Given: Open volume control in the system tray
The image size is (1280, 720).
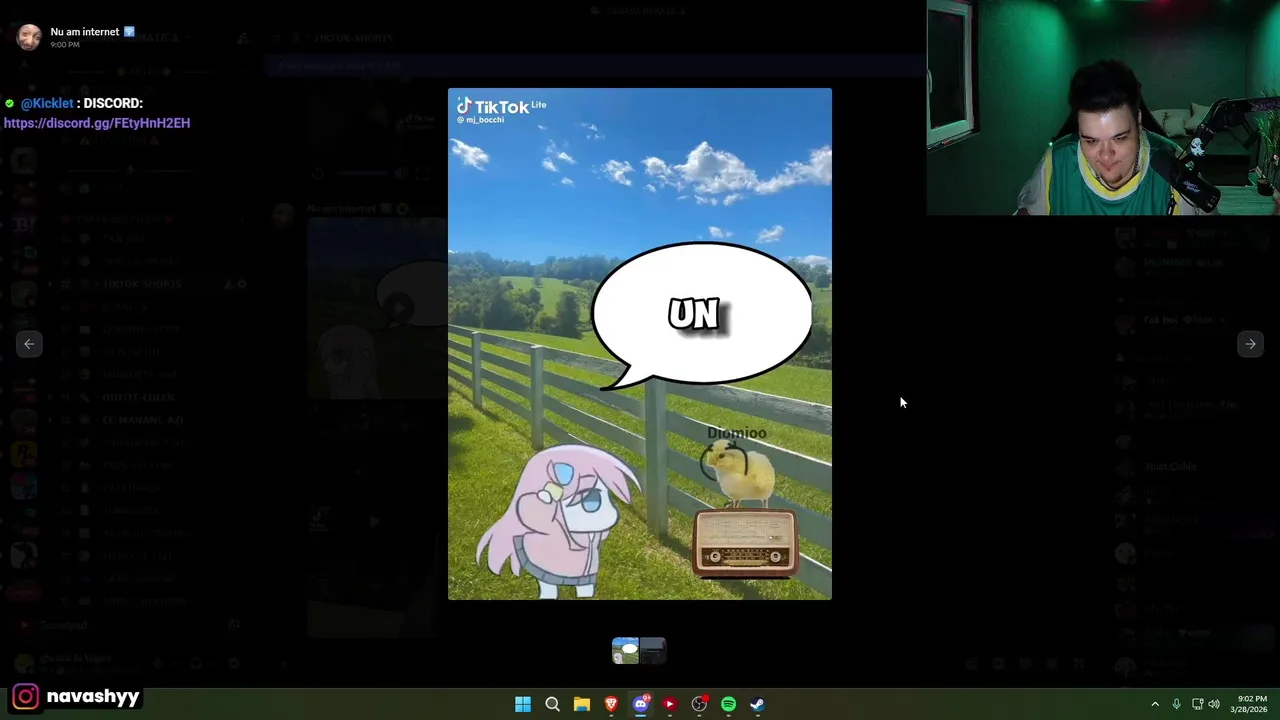Looking at the screenshot, I should coord(1214,704).
